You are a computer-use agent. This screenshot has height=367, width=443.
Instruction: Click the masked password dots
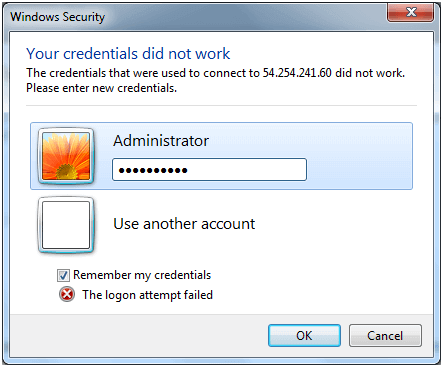[x=153, y=171]
